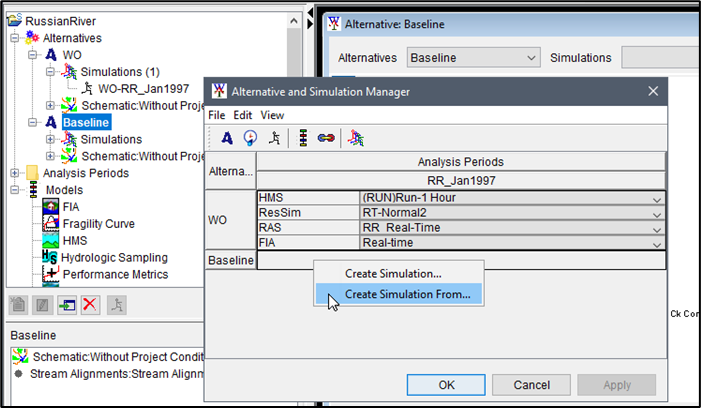Image resolution: width=701 pixels, height=408 pixels.
Task: Click the Analysis Period clock icon in the toolbar
Action: [x=250, y=138]
